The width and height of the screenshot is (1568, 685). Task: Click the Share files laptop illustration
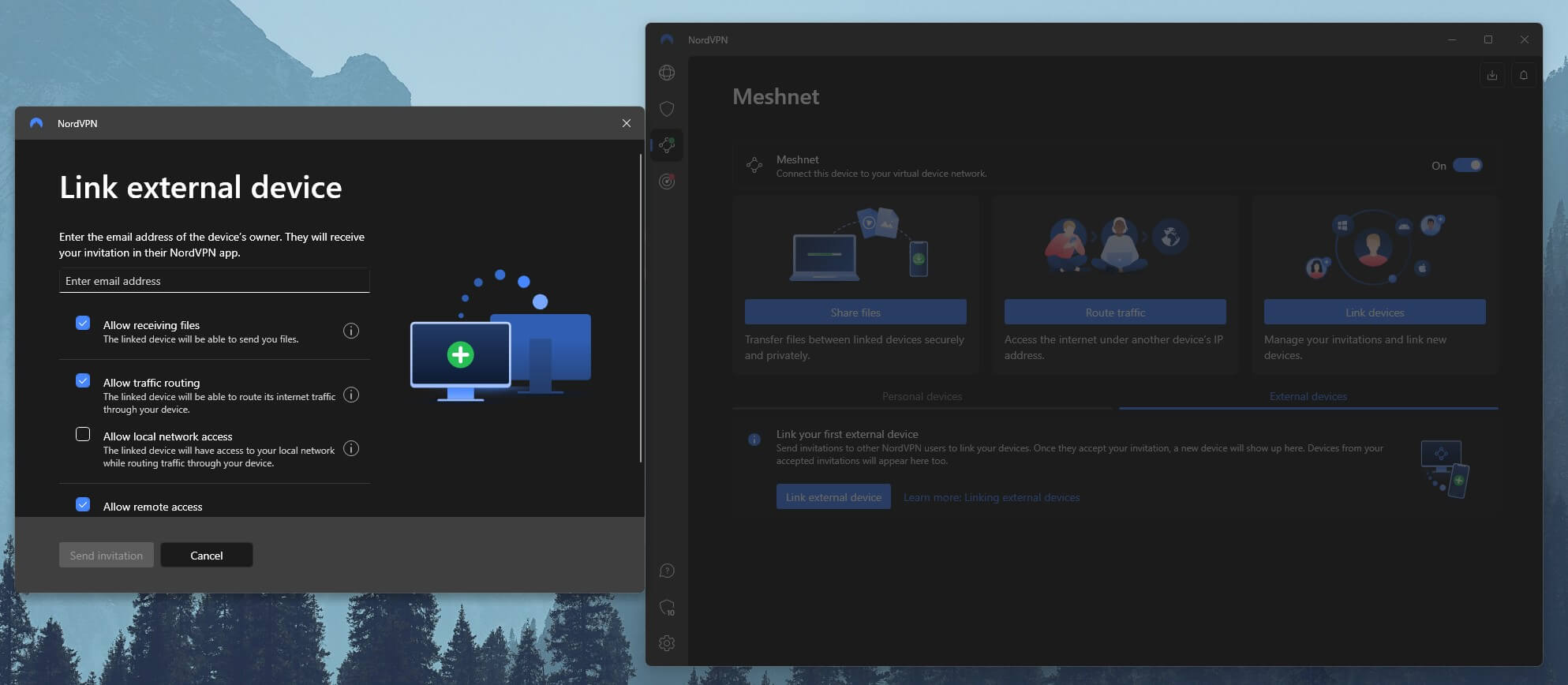(859, 244)
